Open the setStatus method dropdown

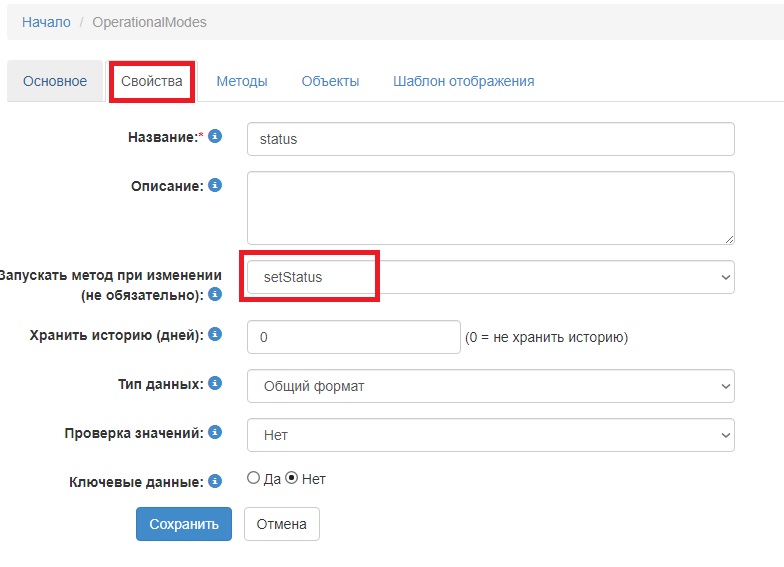click(x=490, y=278)
